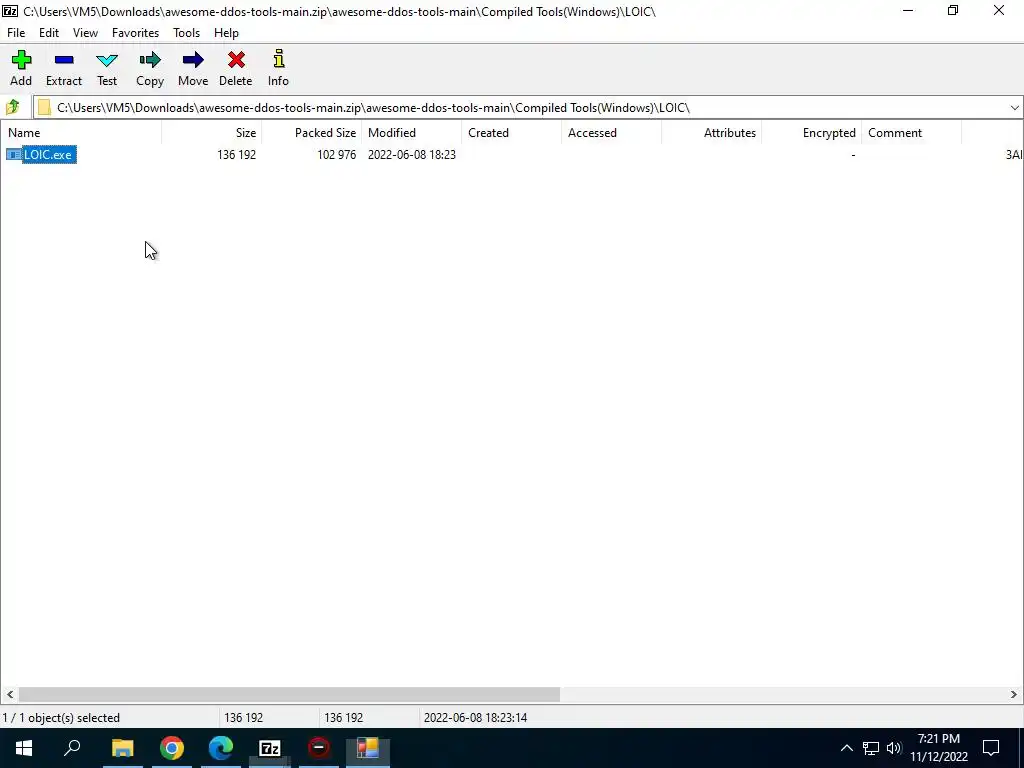Viewport: 1024px width, 768px height.
Task: Click status bar '1 / 1 object(s) selected'
Action: click(61, 718)
